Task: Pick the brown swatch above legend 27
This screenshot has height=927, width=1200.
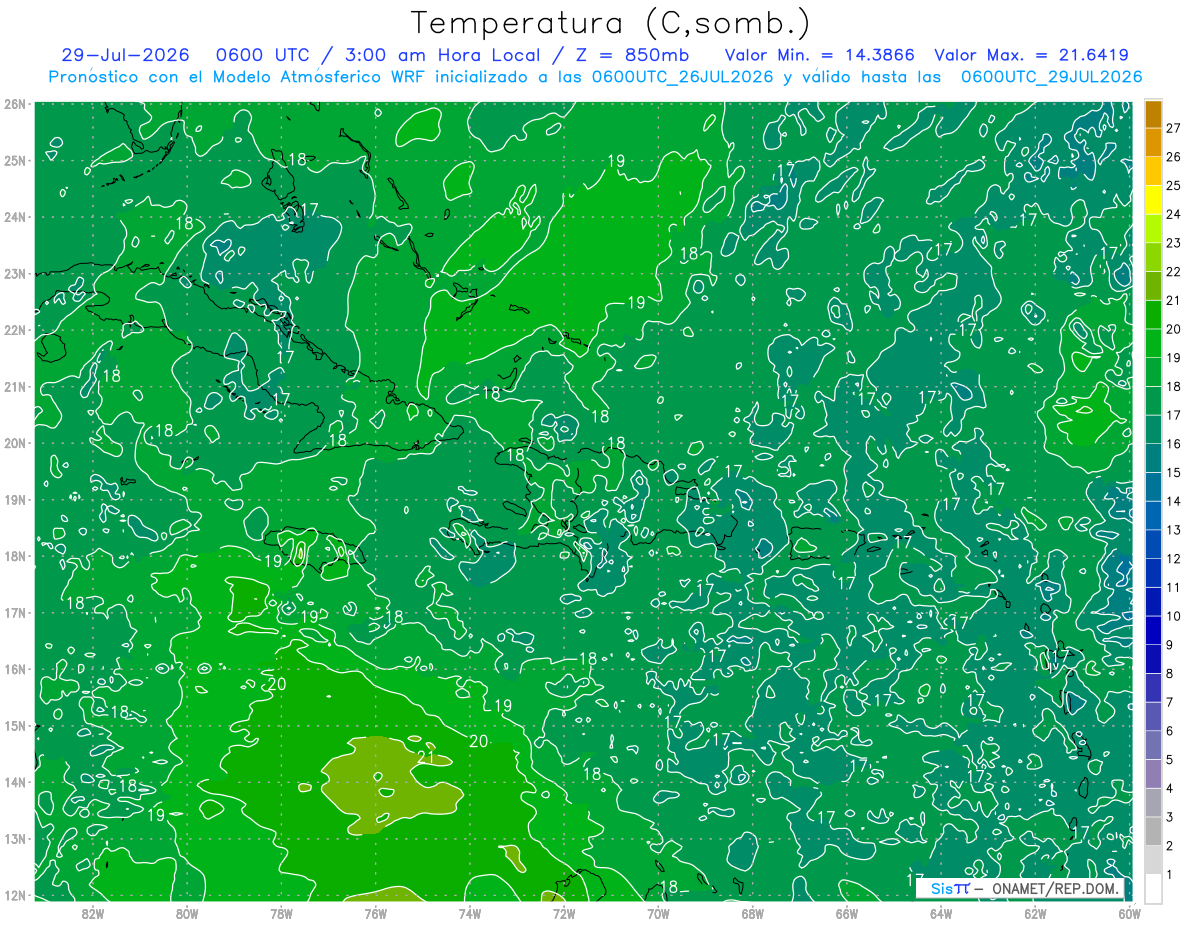Action: 1153,114
